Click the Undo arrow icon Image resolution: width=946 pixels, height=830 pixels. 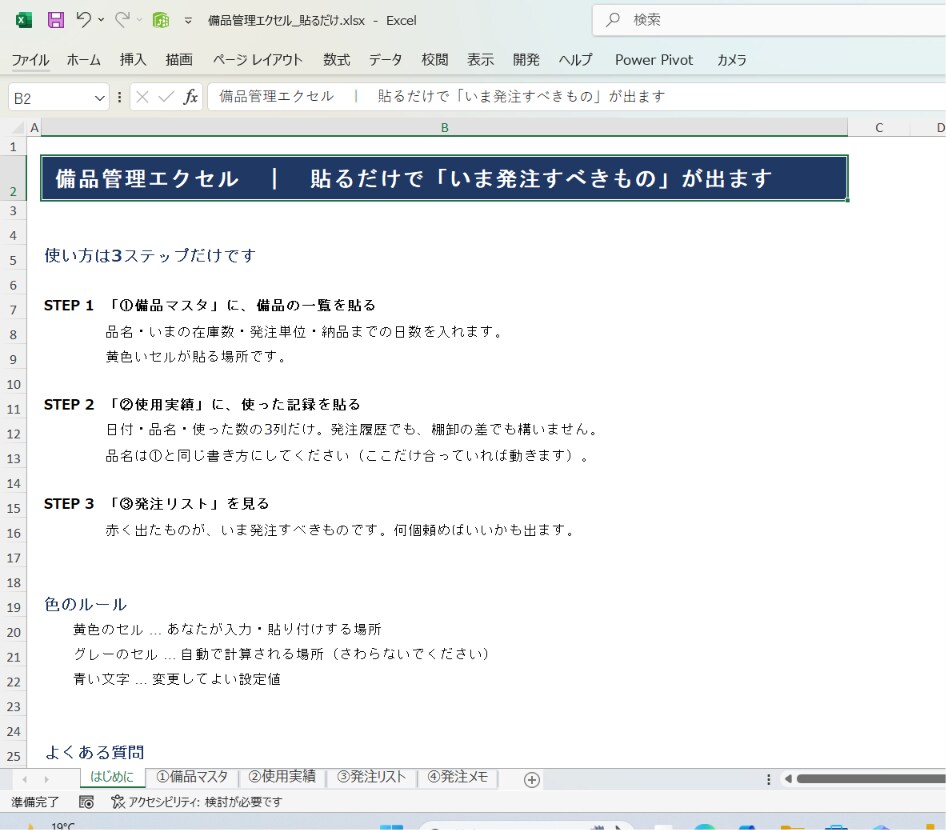[83, 20]
